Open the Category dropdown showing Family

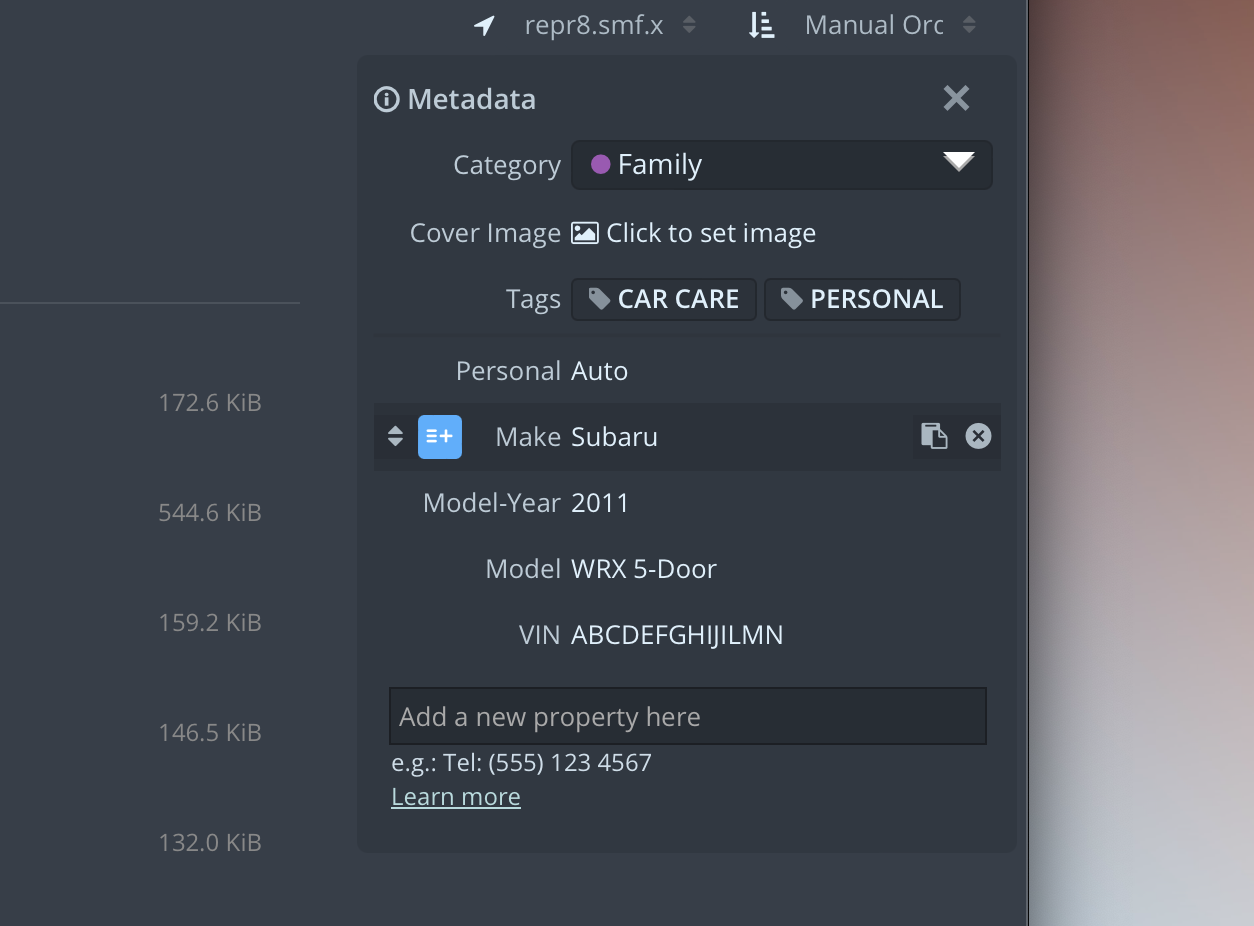(x=781, y=165)
